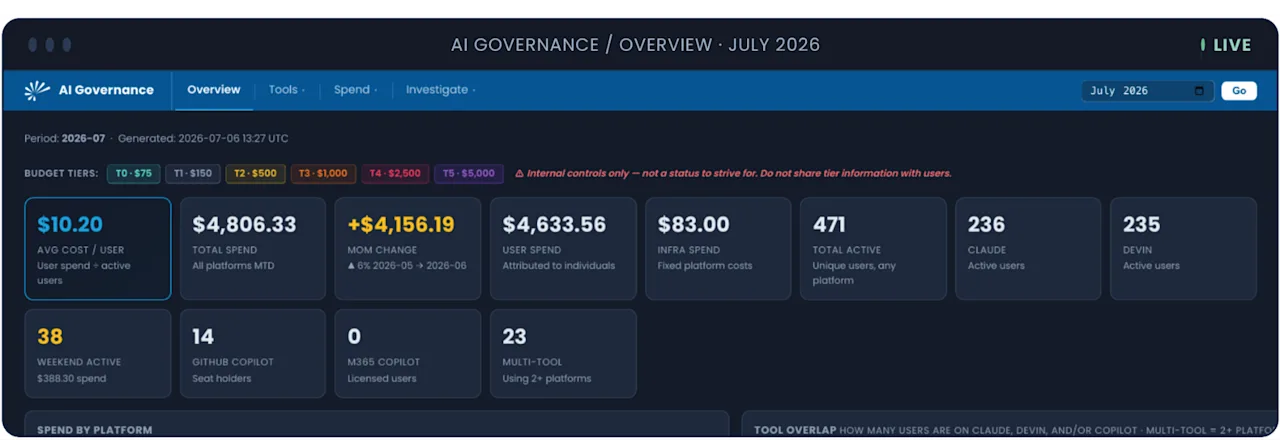
Task: Click the Spend by Platform panel heading
Action: coord(95,430)
